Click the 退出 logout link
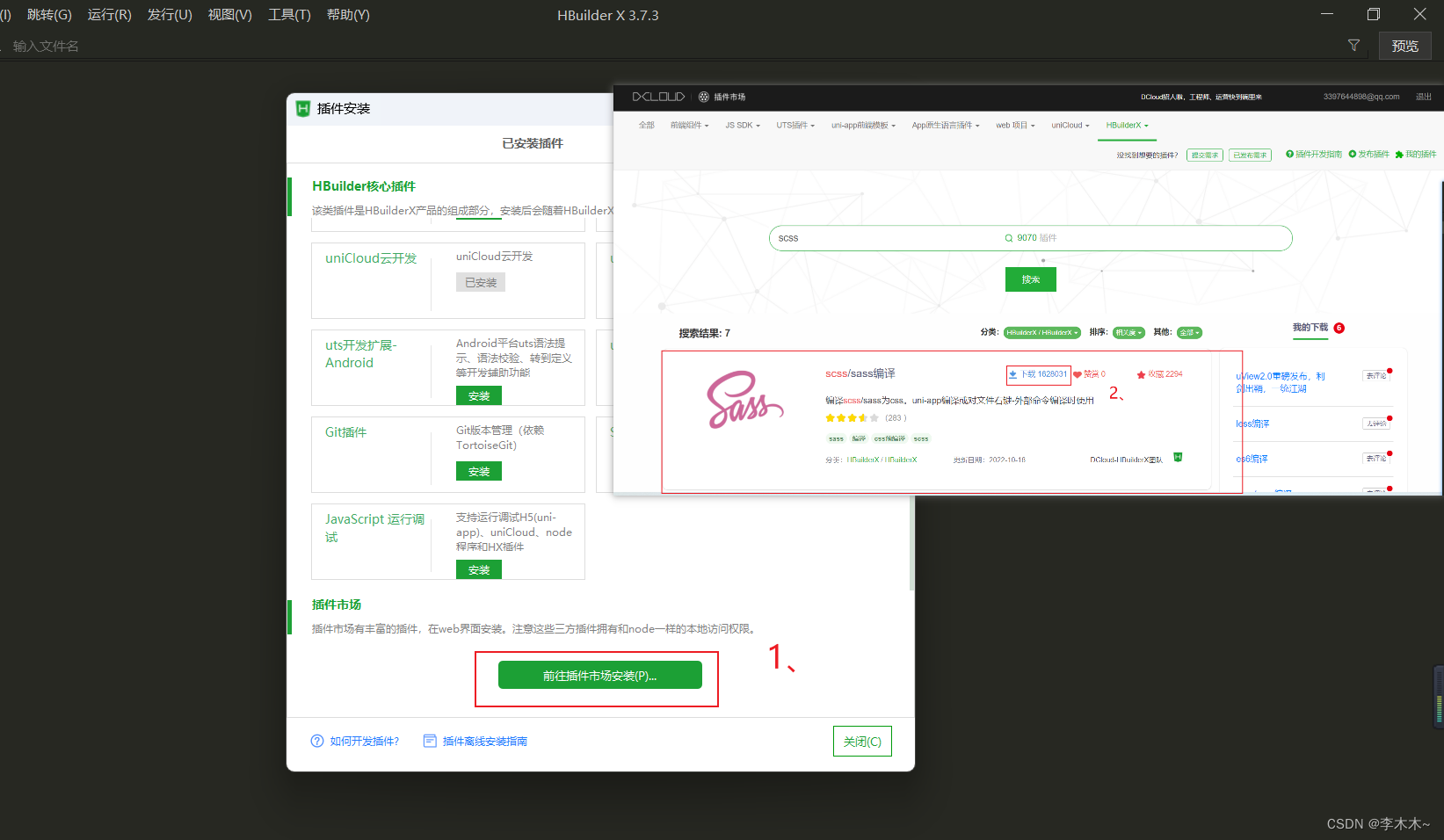The width and height of the screenshot is (1444, 840). point(1423,97)
